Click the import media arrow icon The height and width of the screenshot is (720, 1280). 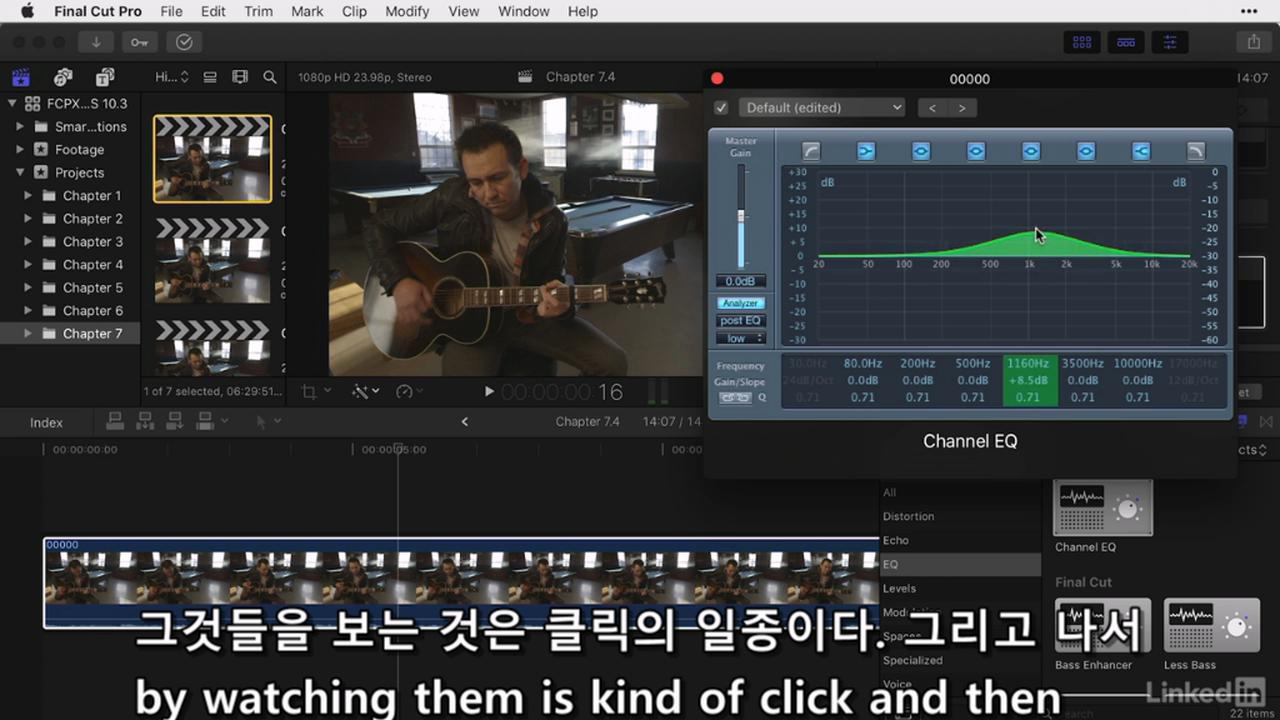pos(96,42)
